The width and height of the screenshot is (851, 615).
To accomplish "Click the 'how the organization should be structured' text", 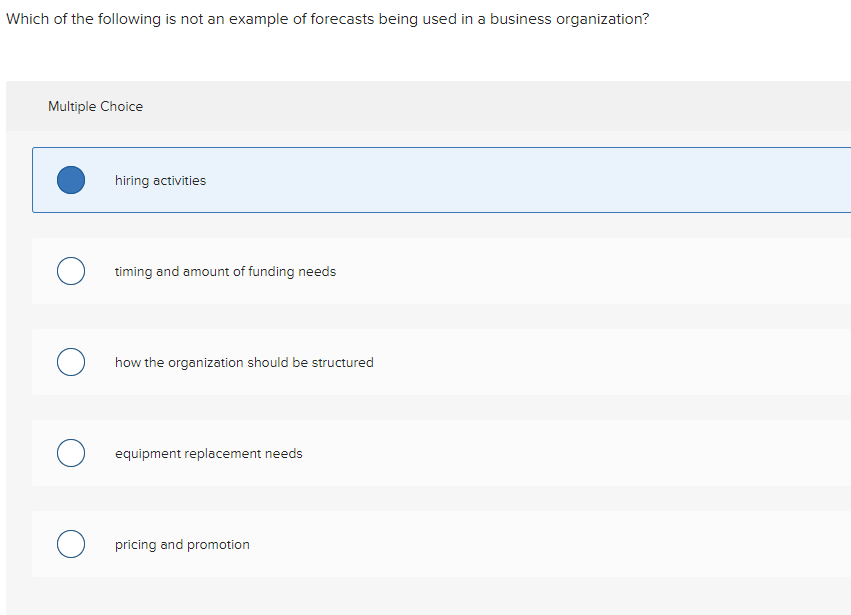I will pos(244,363).
